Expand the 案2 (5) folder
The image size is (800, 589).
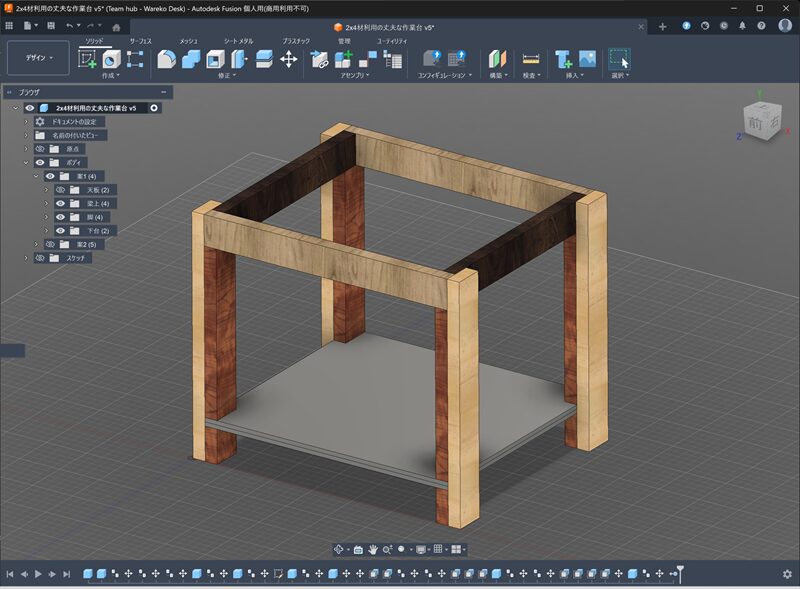pyautogui.click(x=37, y=244)
